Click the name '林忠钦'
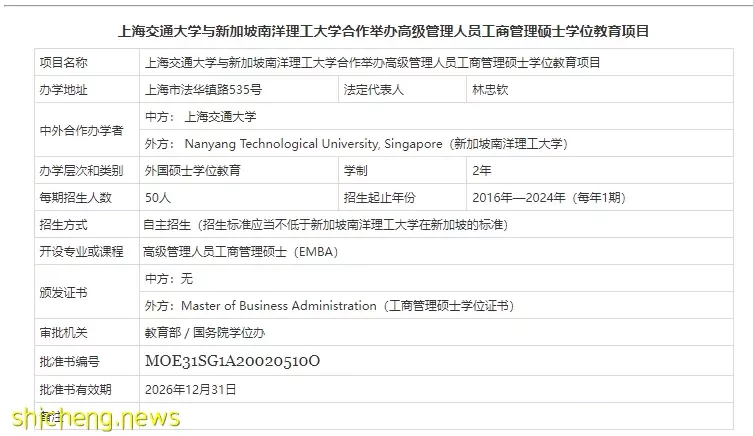The width and height of the screenshot is (753, 436). (x=490, y=90)
